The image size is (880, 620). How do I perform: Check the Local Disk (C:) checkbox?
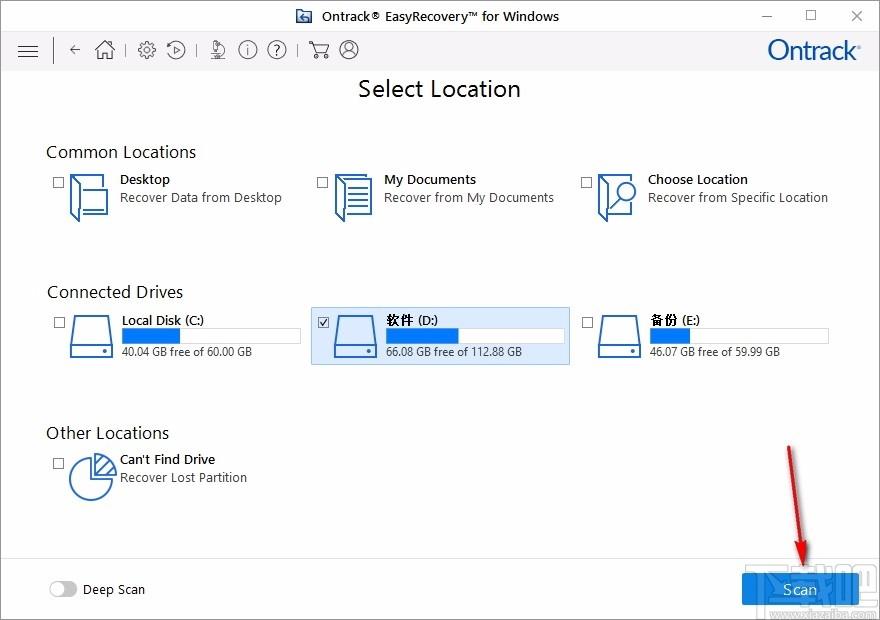[59, 322]
